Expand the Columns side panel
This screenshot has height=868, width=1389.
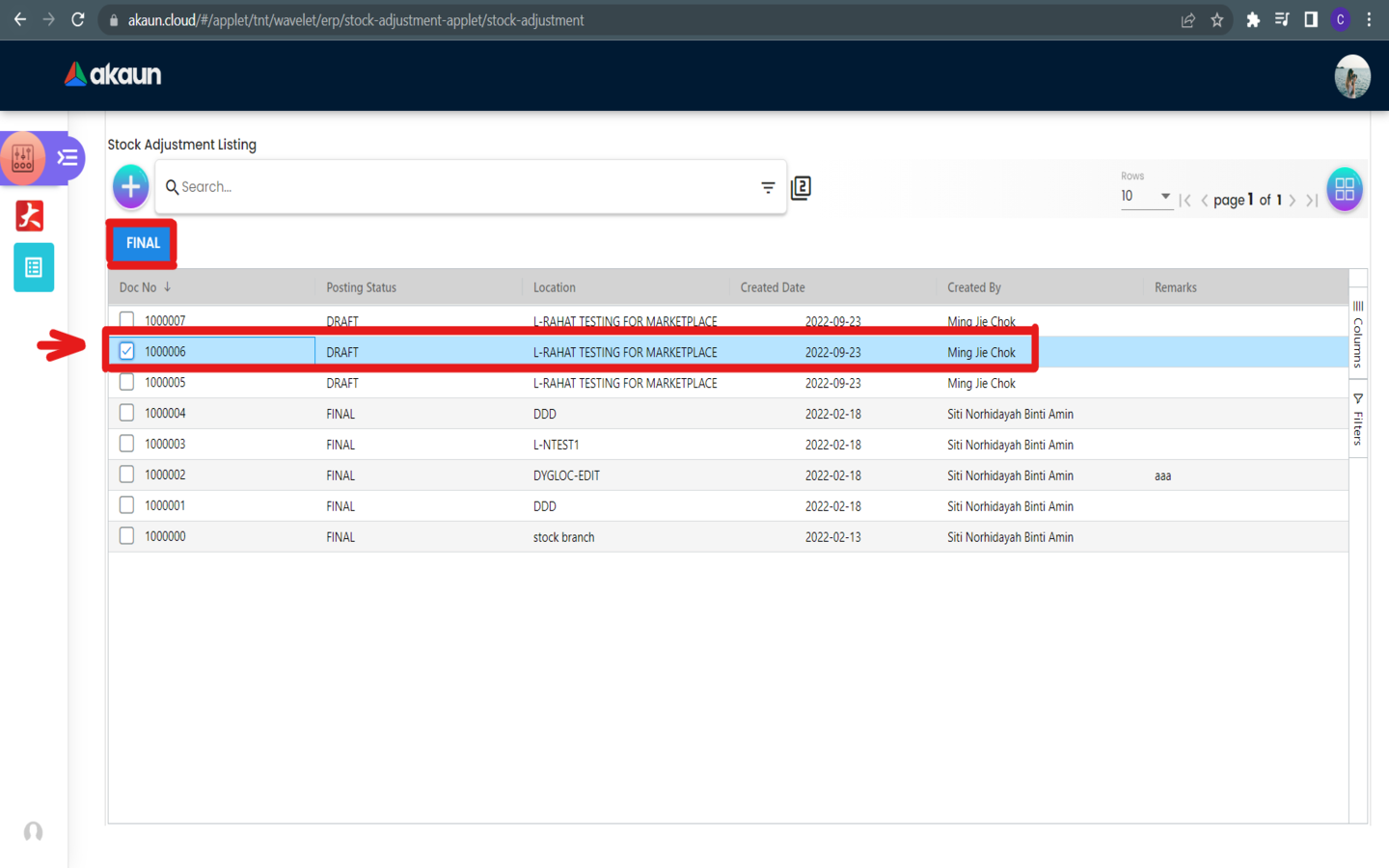[1358, 335]
